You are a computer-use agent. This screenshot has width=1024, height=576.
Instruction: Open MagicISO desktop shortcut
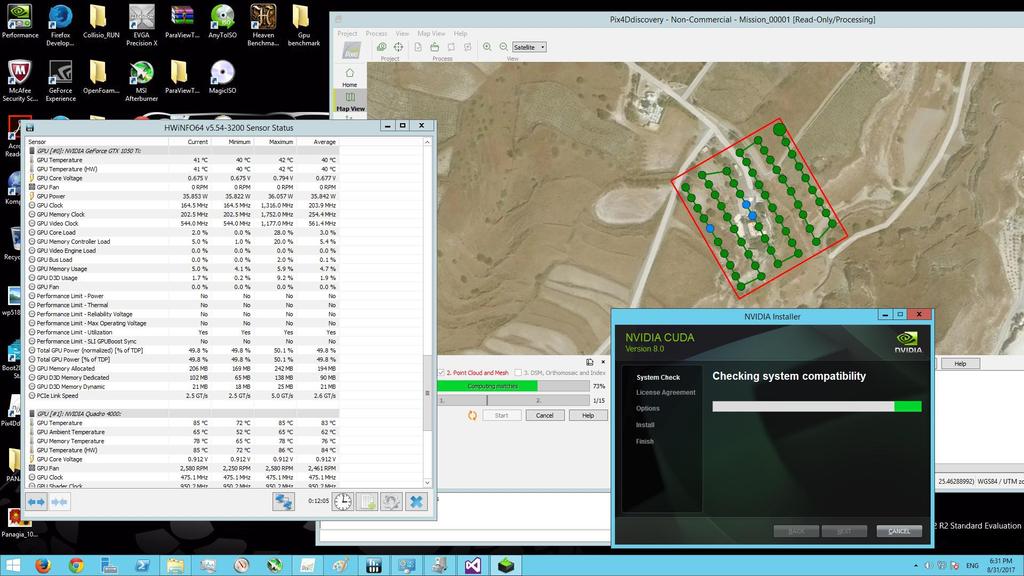click(222, 77)
